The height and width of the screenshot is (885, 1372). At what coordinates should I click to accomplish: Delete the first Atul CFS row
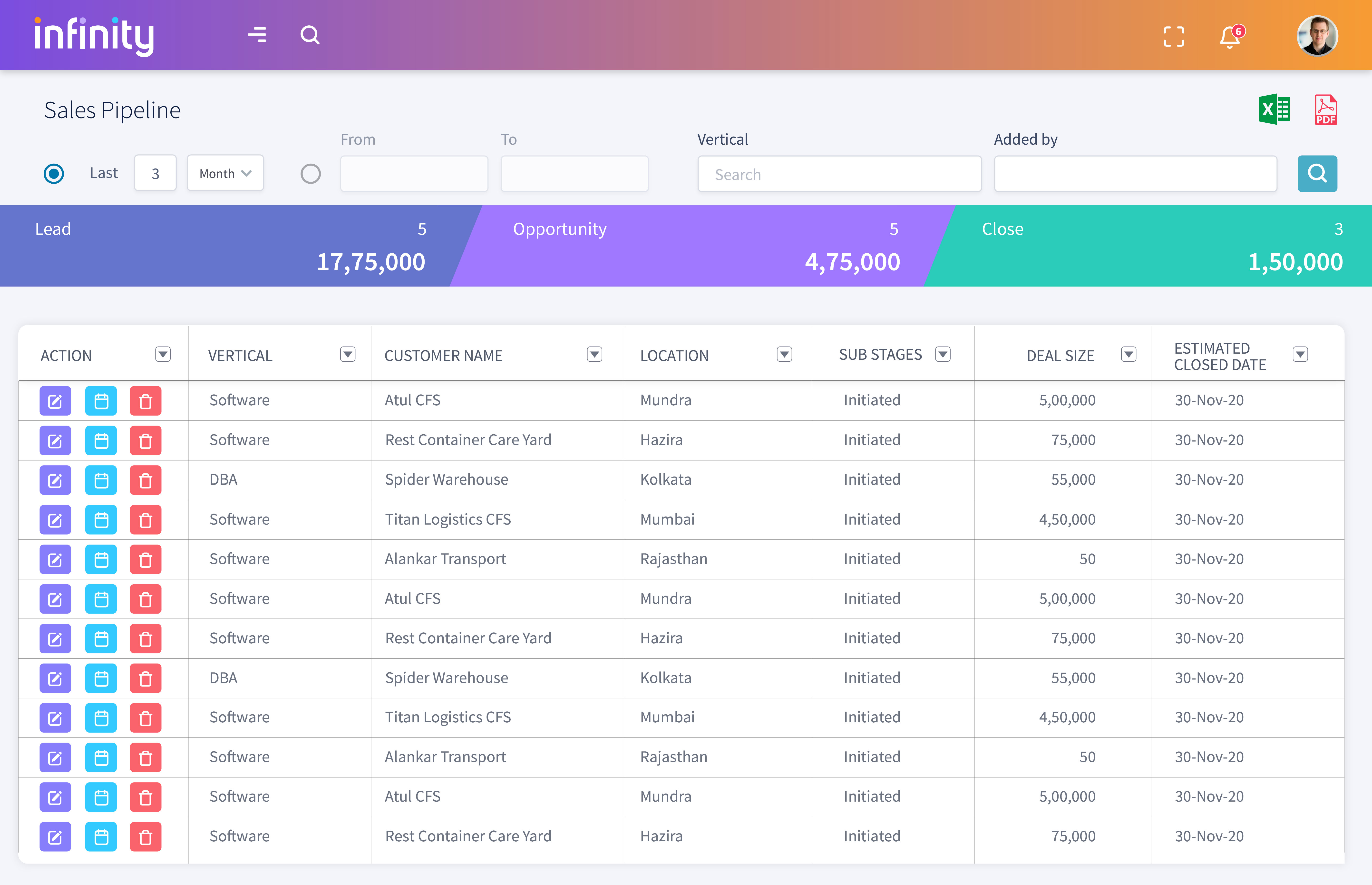(x=146, y=401)
